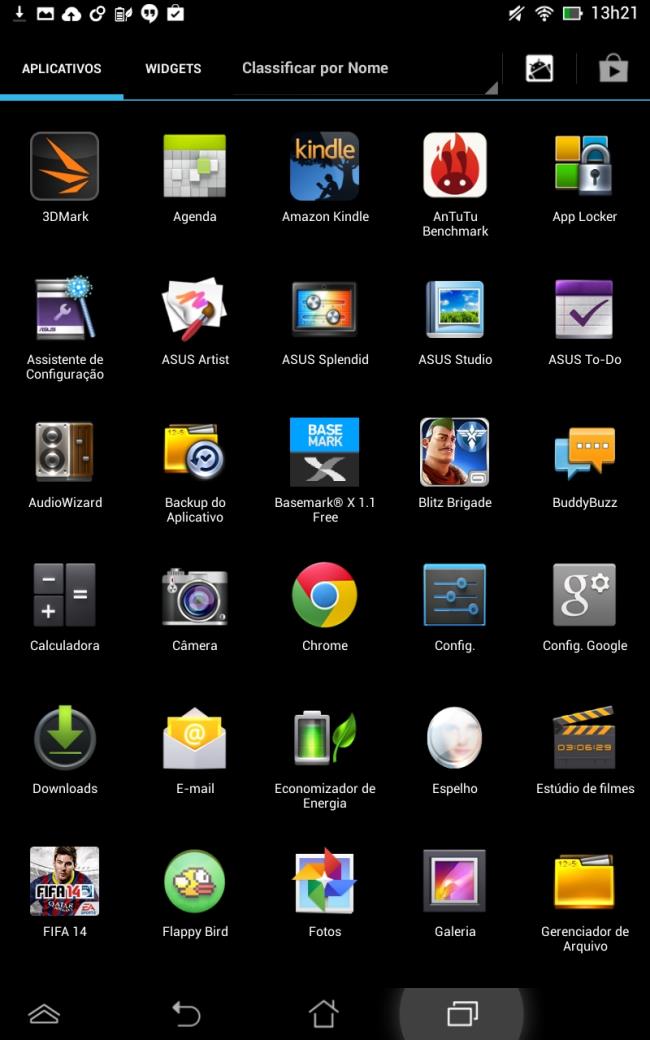Viewport: 650px width, 1040px height.
Task: Tap the Hangouts notification icon
Action: click(149, 13)
